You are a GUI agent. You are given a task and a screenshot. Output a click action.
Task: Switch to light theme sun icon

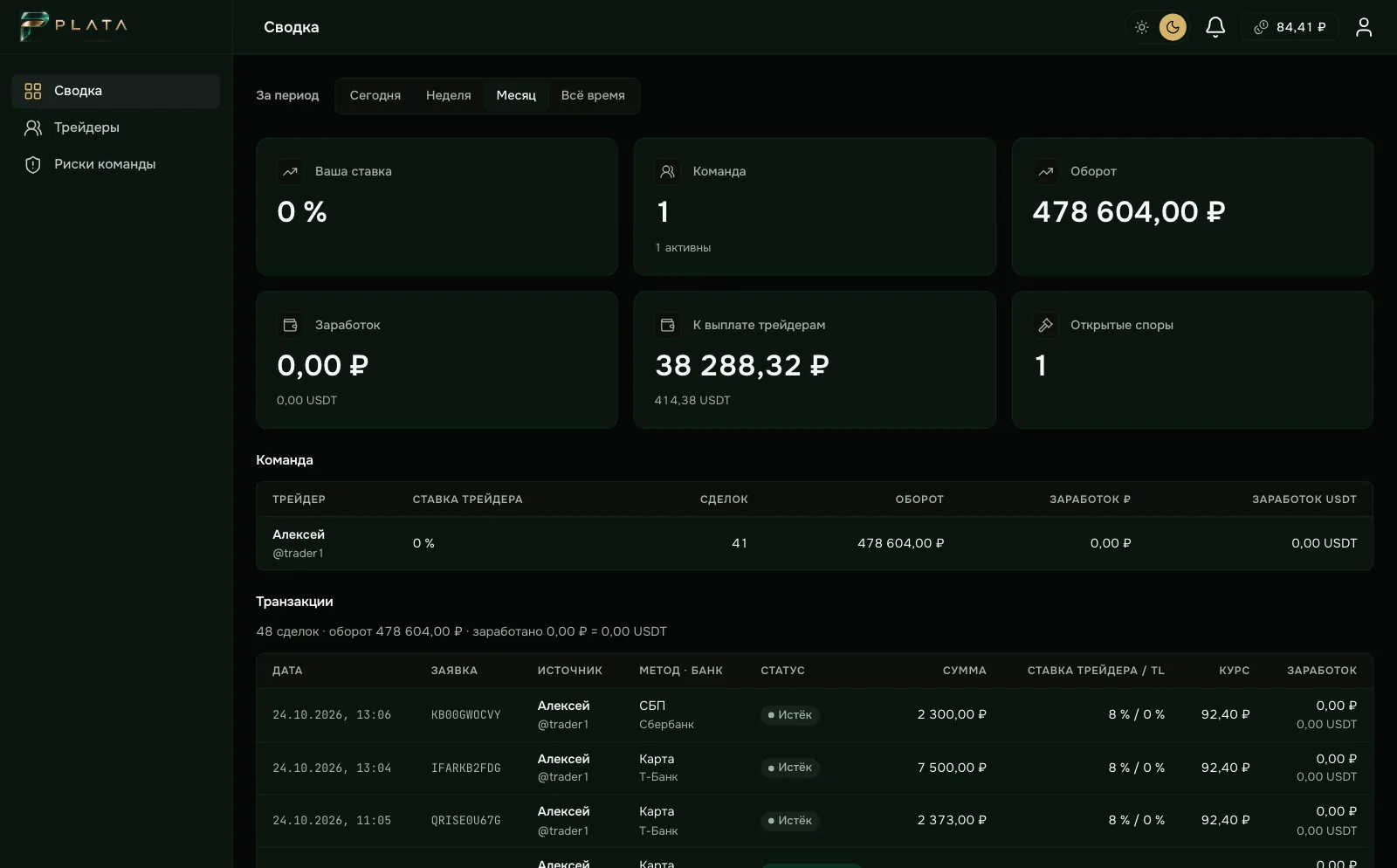(1141, 27)
